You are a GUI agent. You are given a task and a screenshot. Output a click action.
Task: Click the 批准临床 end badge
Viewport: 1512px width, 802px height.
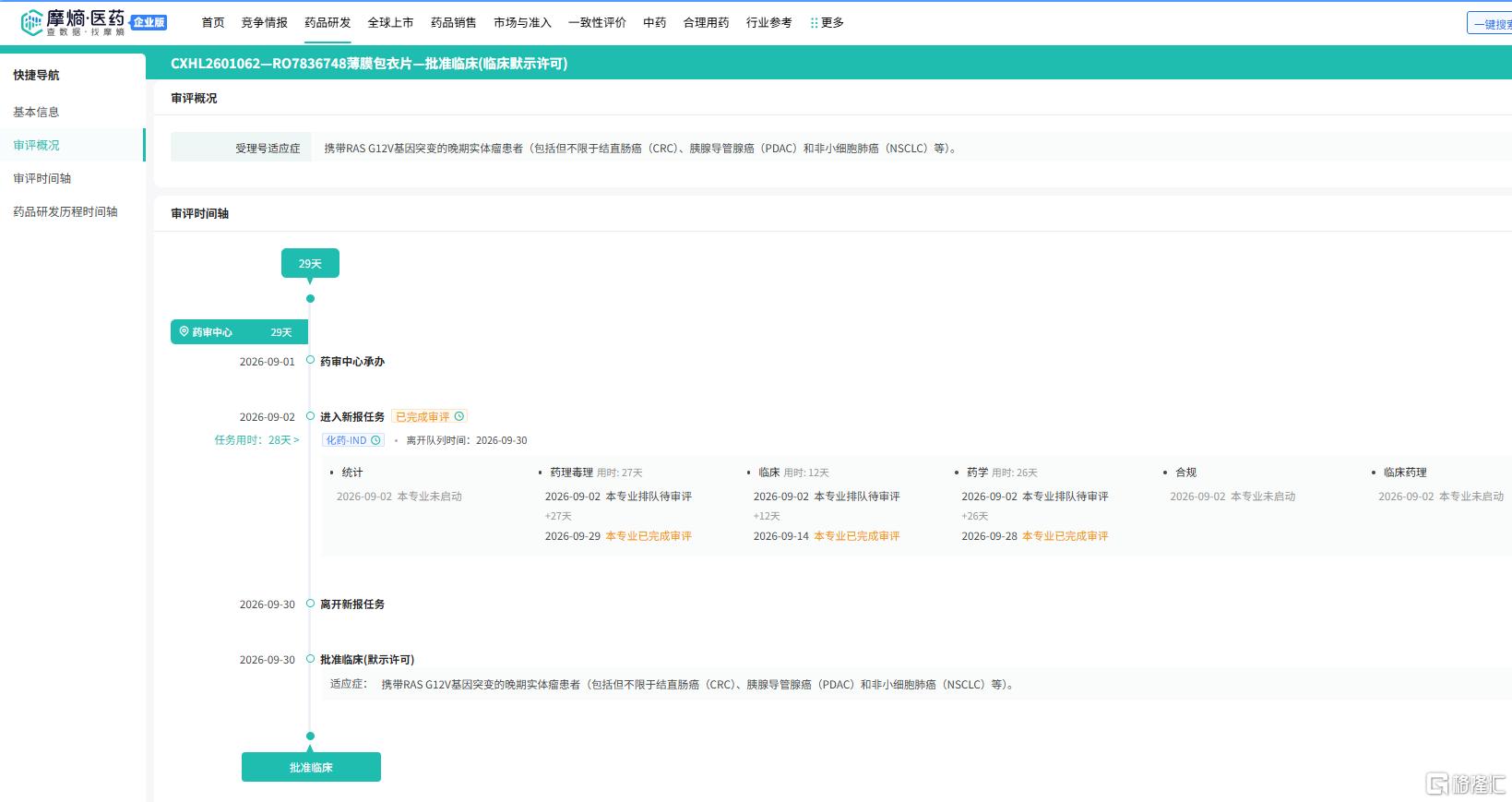311,767
